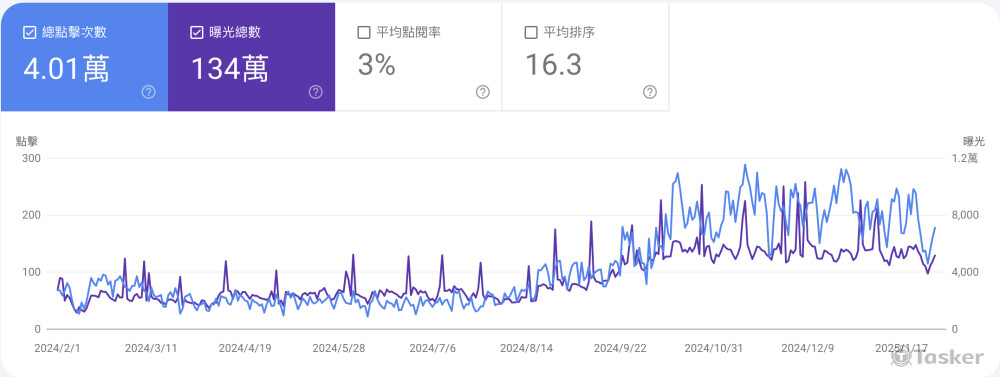
Task: Open help icon on 總點擊次數 card
Action: tap(149, 92)
